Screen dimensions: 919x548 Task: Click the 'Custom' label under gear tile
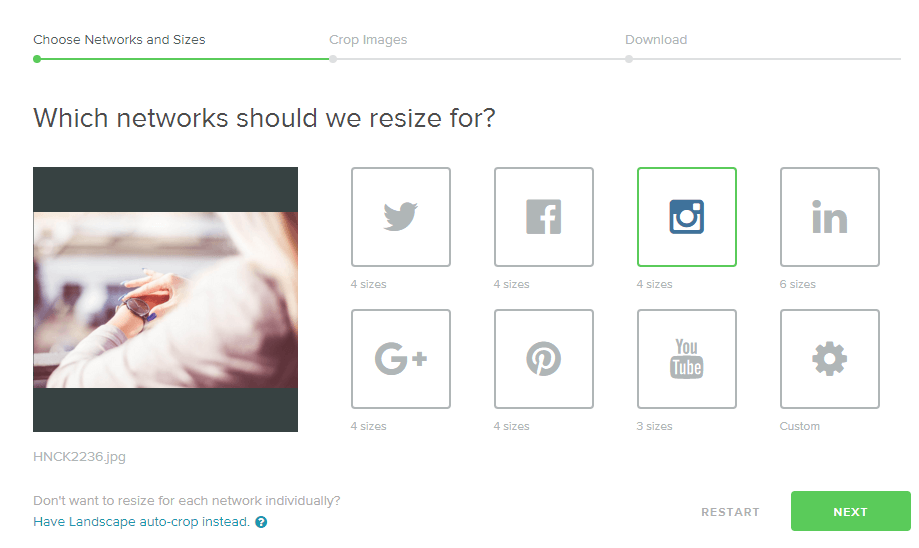pos(799,426)
